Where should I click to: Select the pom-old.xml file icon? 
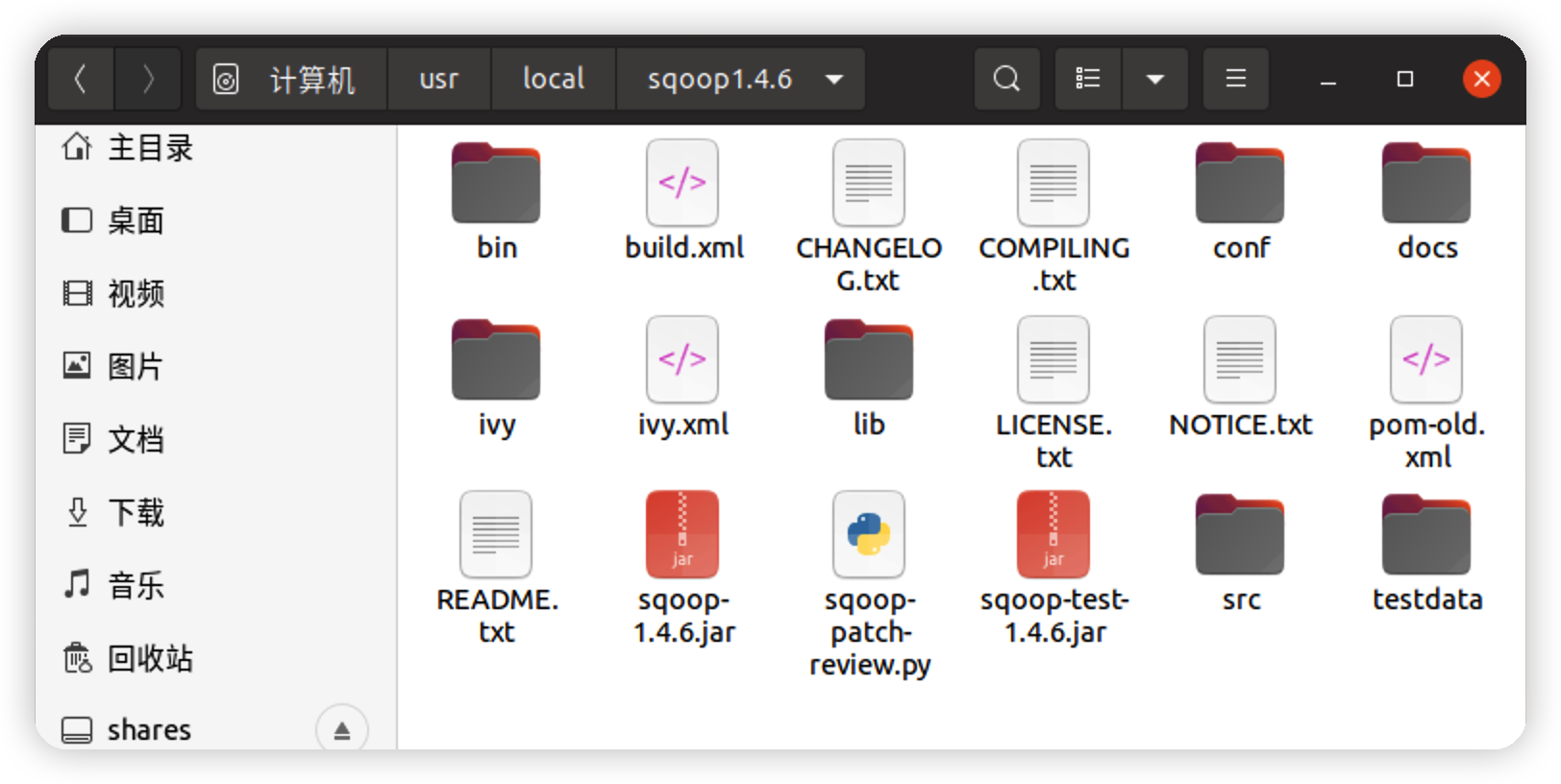1426,359
